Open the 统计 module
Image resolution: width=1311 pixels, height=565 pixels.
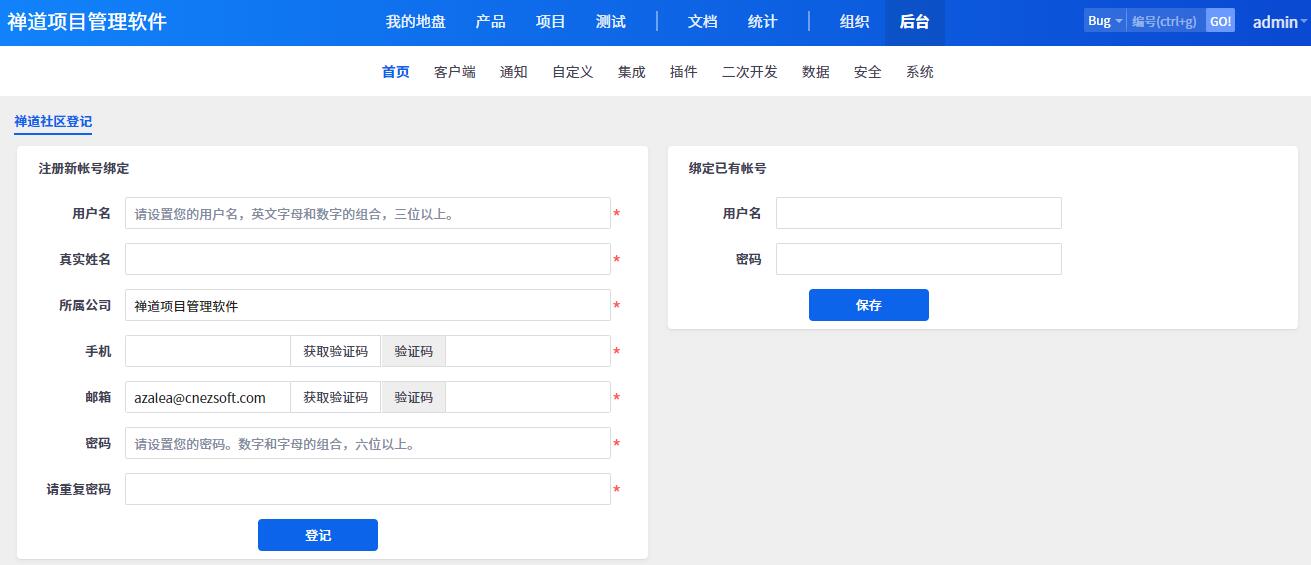[762, 22]
